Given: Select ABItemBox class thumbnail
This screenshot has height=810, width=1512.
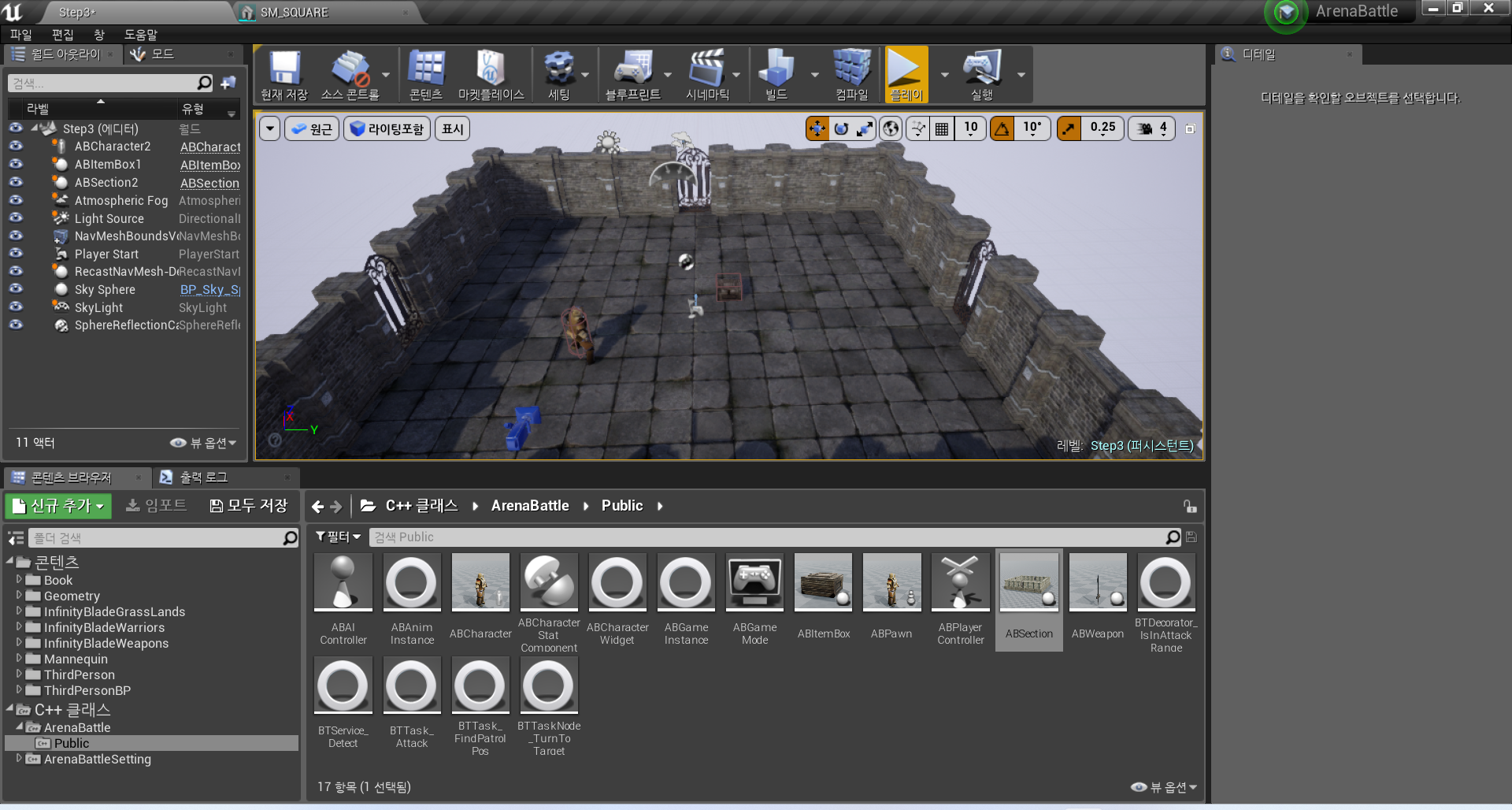Looking at the screenshot, I should [x=824, y=600].
